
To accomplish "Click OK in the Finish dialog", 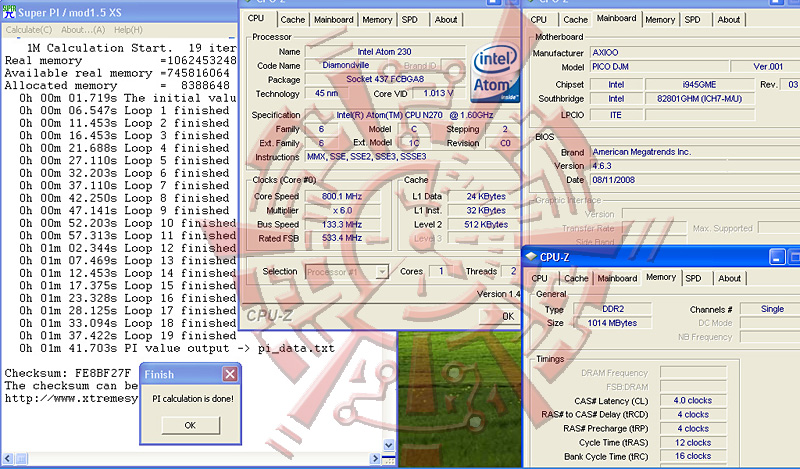I will click(190, 425).
